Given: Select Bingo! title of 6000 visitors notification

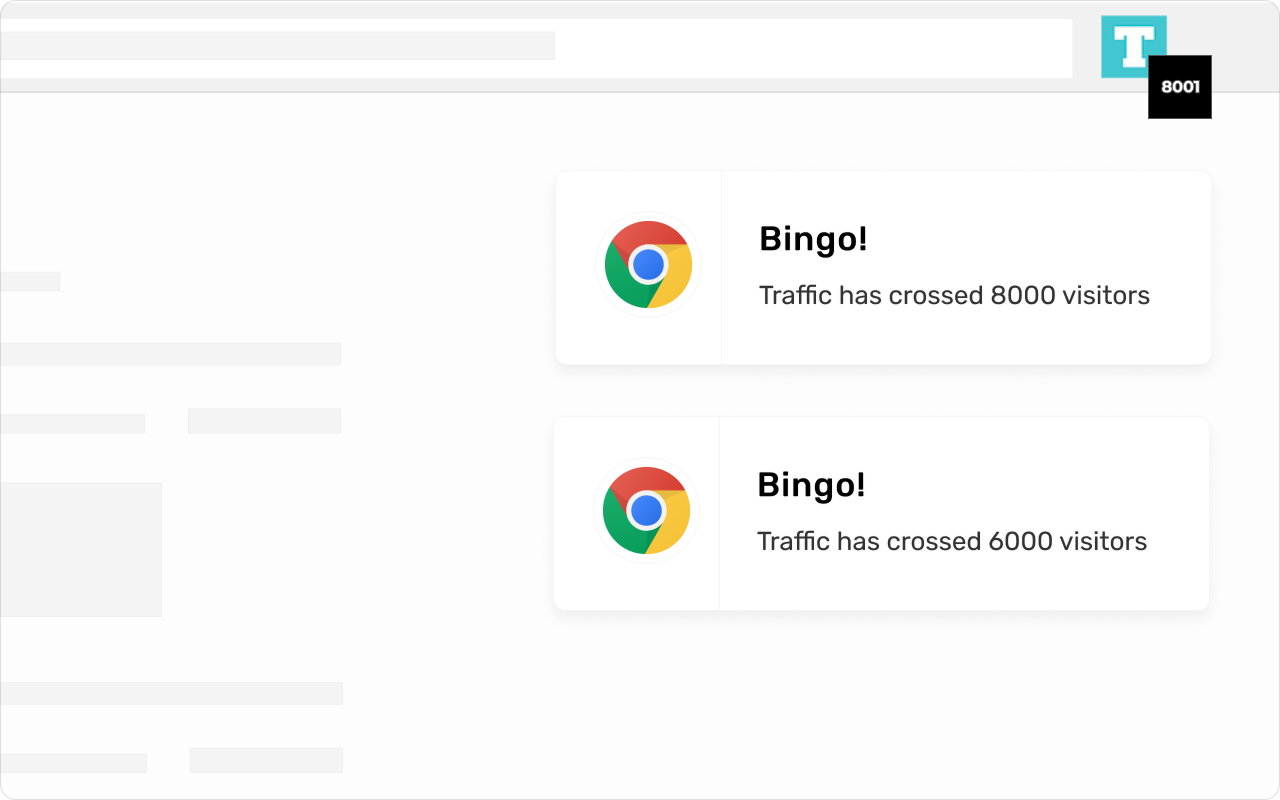Looking at the screenshot, I should click(811, 485).
